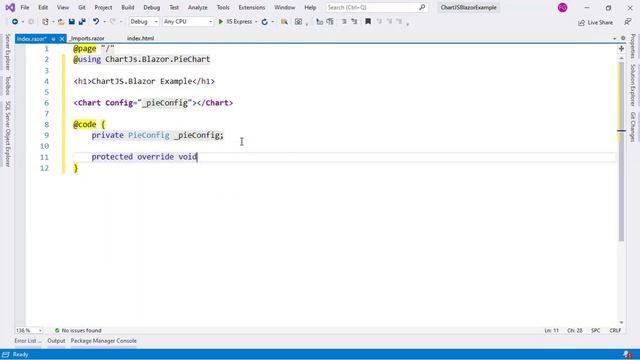Click the window layout icon in toolbar
Screen dimensions: 640x360
[298, 22]
